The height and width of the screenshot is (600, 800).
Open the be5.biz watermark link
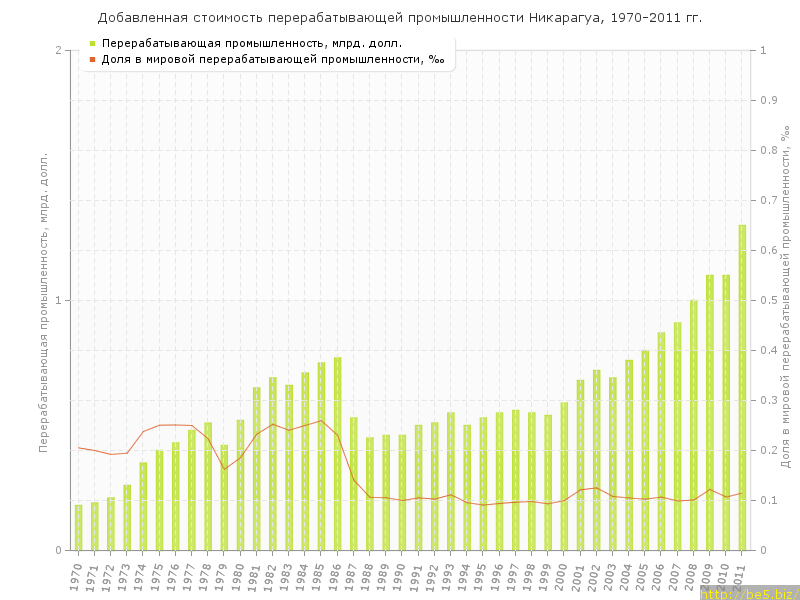(748, 593)
